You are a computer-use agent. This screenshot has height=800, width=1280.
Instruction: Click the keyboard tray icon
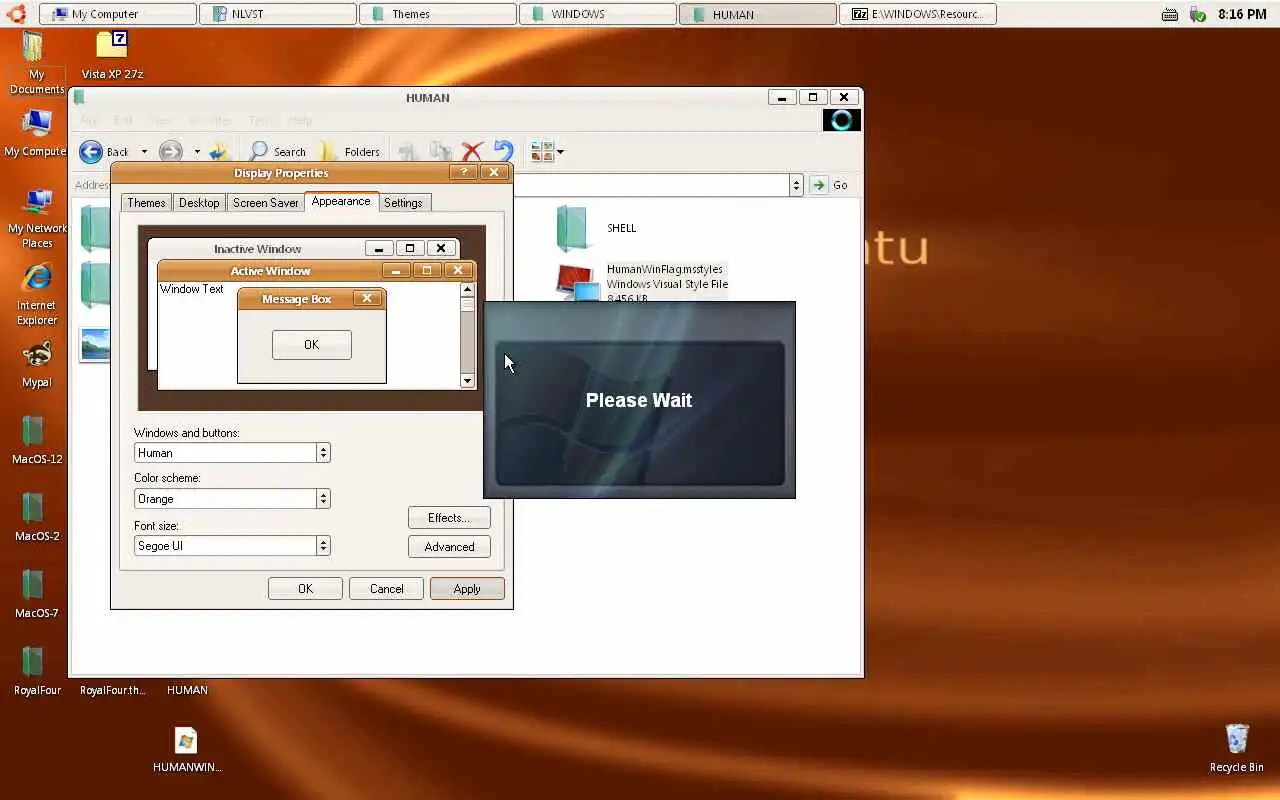pyautogui.click(x=1170, y=14)
